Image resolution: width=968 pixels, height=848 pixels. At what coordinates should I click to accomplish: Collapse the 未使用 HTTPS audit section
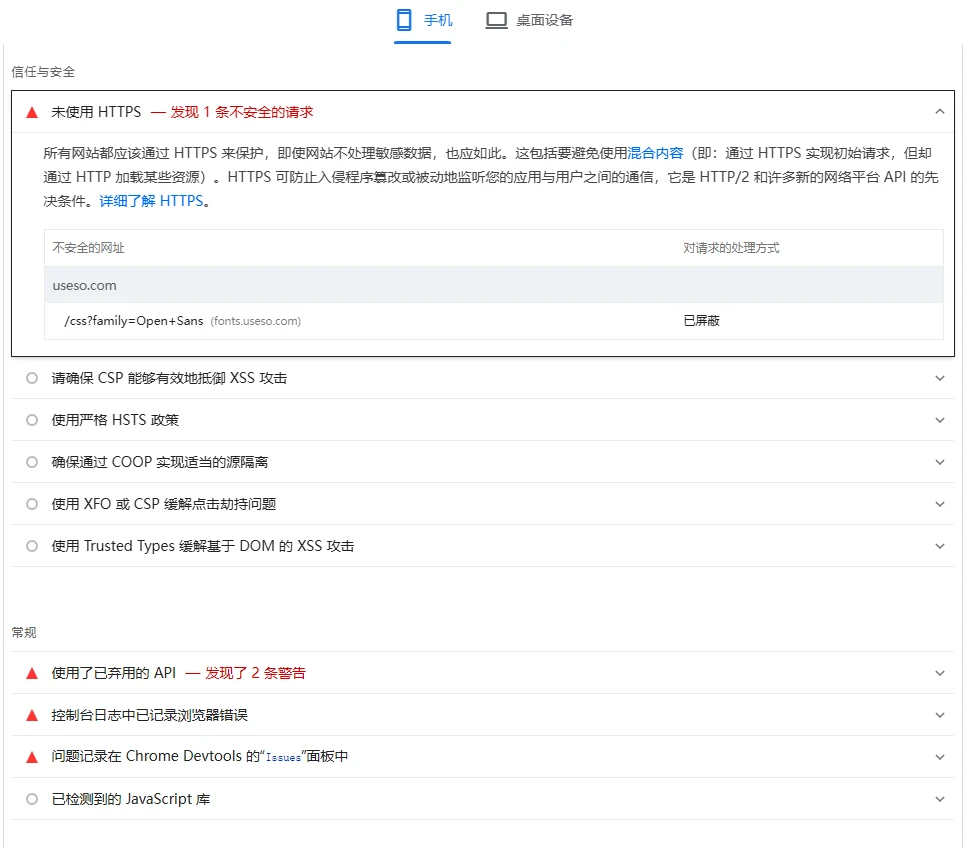pos(939,112)
